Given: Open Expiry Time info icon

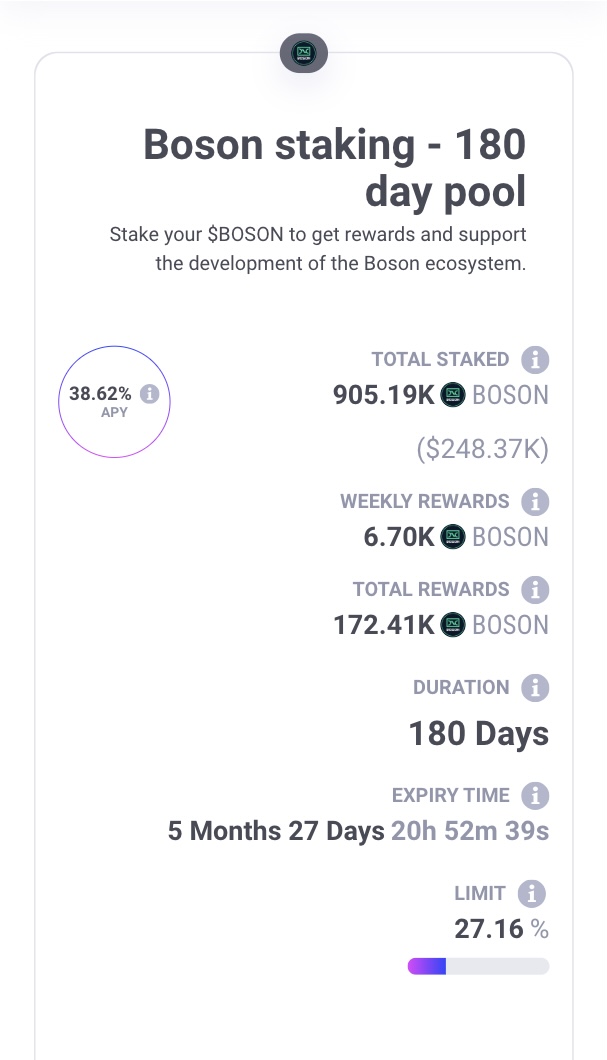Looking at the screenshot, I should pyautogui.click(x=535, y=796).
